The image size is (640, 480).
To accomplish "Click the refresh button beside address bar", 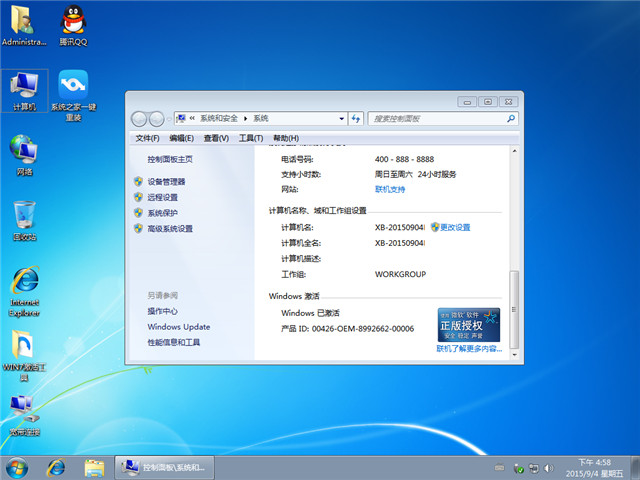I will 356,119.
